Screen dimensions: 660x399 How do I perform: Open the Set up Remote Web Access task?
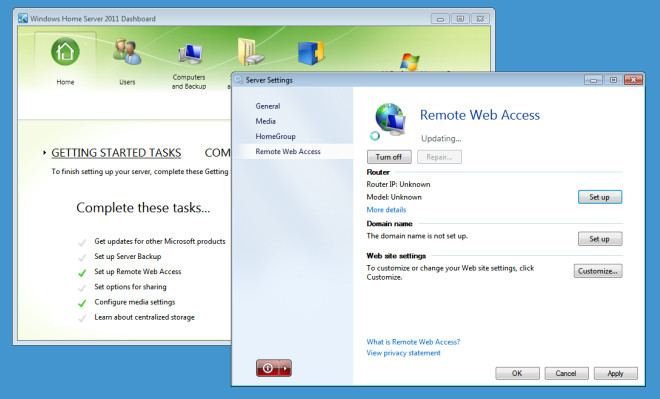[x=138, y=271]
